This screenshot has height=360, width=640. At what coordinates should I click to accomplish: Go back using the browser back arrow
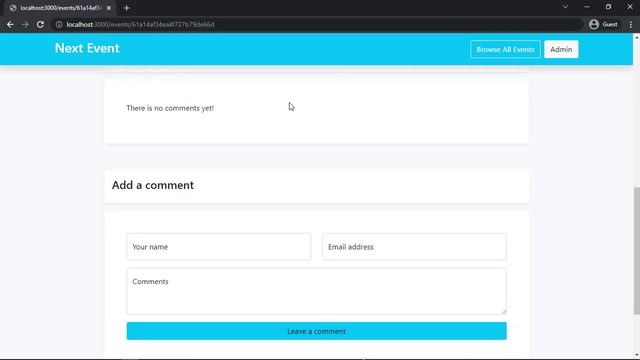10,24
